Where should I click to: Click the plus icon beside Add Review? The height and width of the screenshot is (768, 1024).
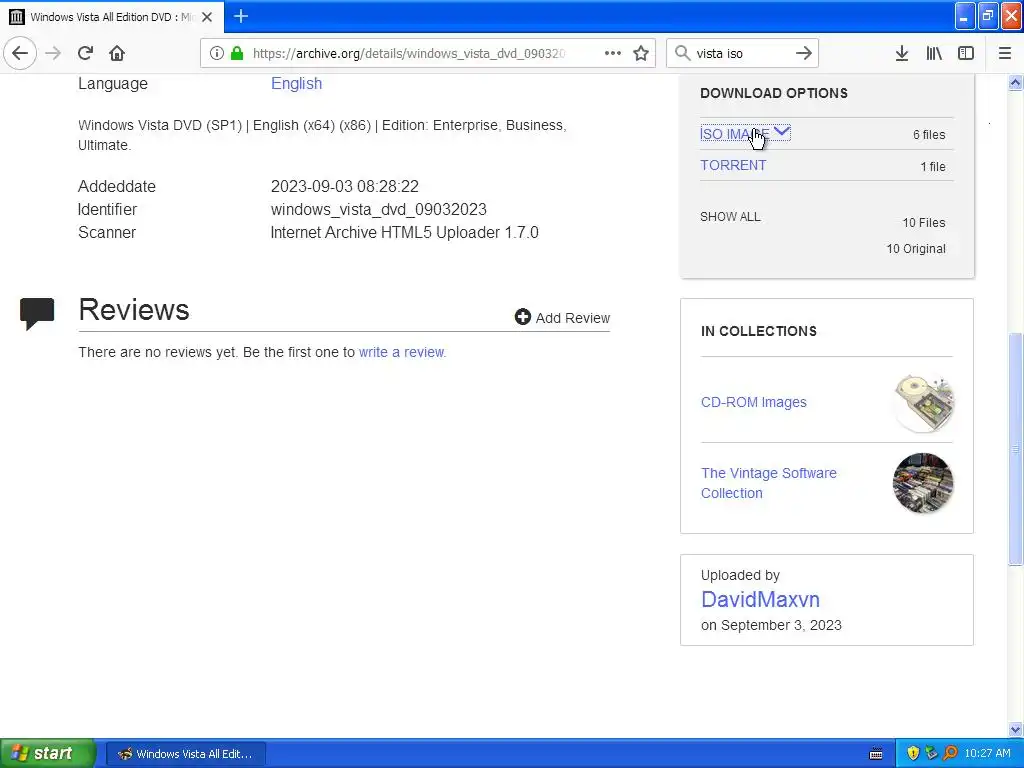522,317
